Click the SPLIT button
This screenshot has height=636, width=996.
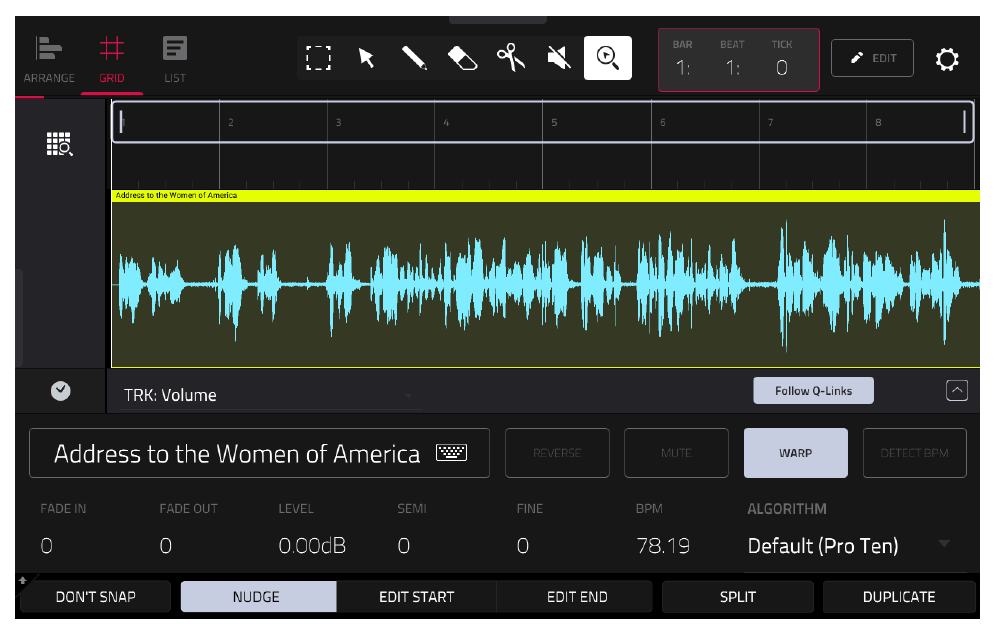tap(737, 597)
